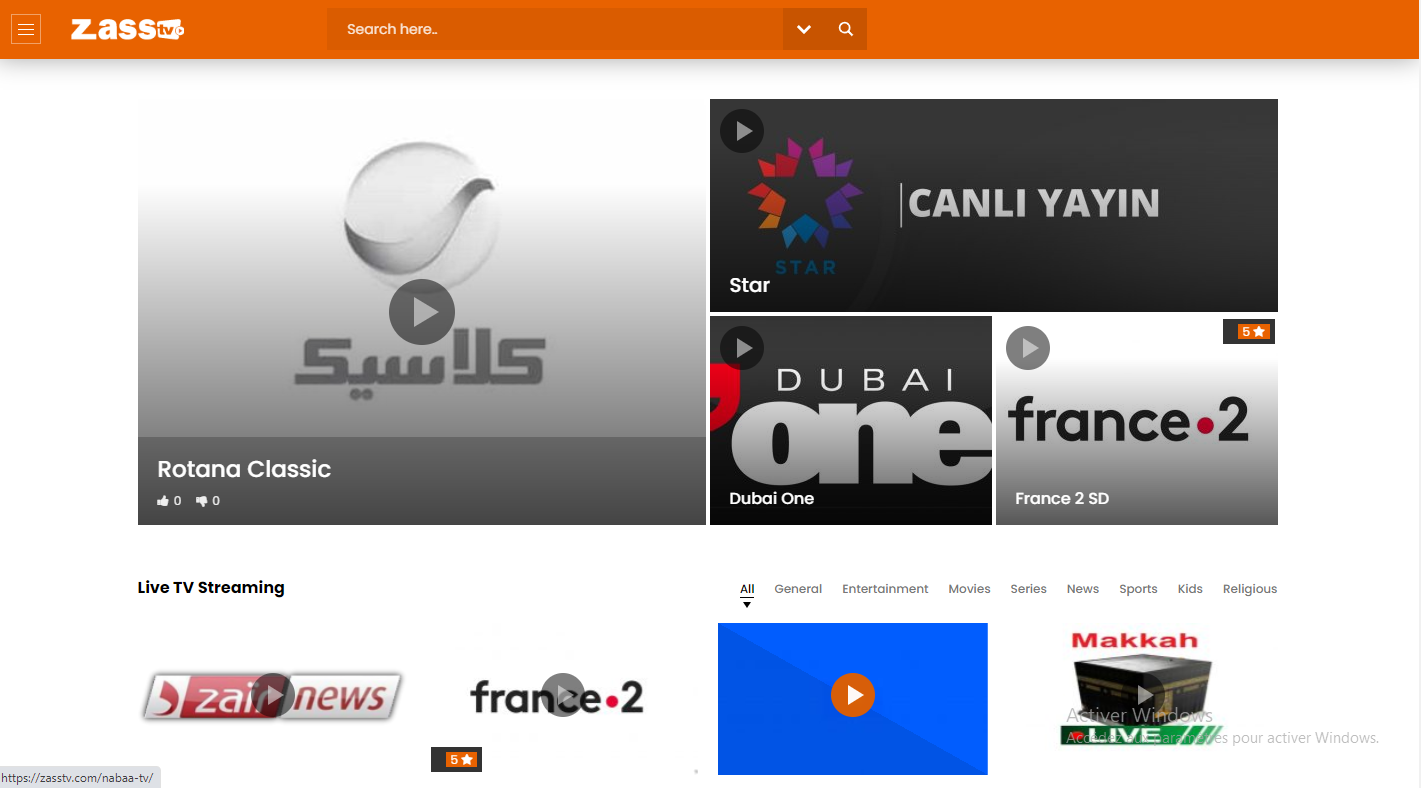
Task: Focus the Search here input field
Action: click(x=555, y=29)
